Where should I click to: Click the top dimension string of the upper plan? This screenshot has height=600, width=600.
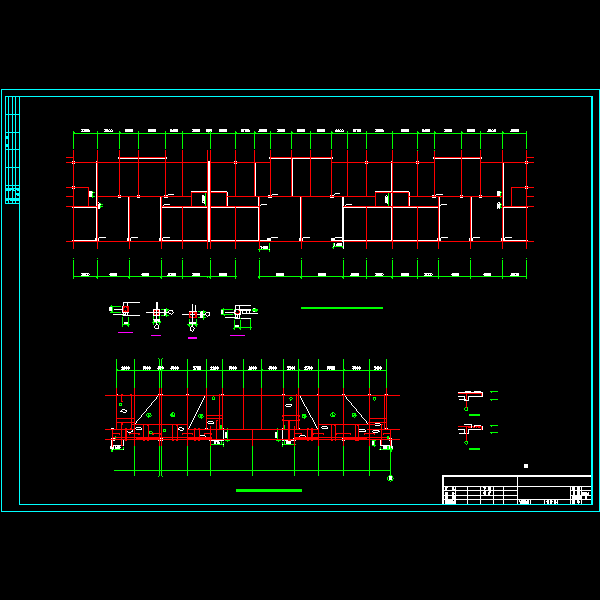point(300,131)
